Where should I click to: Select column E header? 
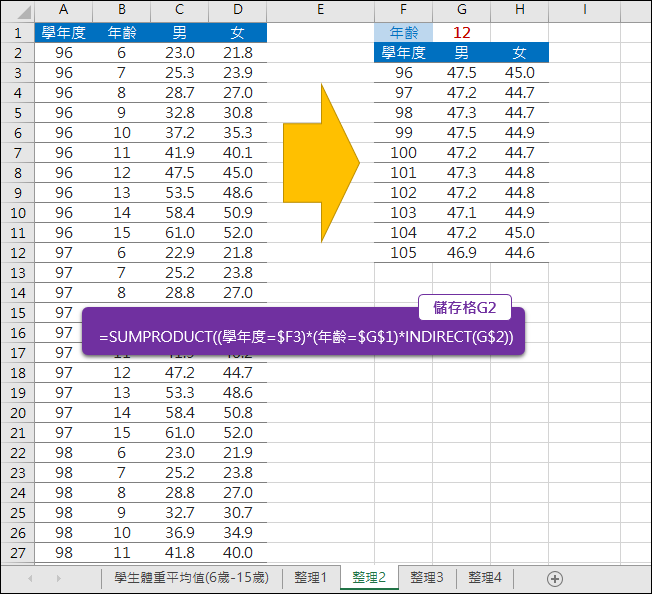pyautogui.click(x=320, y=10)
